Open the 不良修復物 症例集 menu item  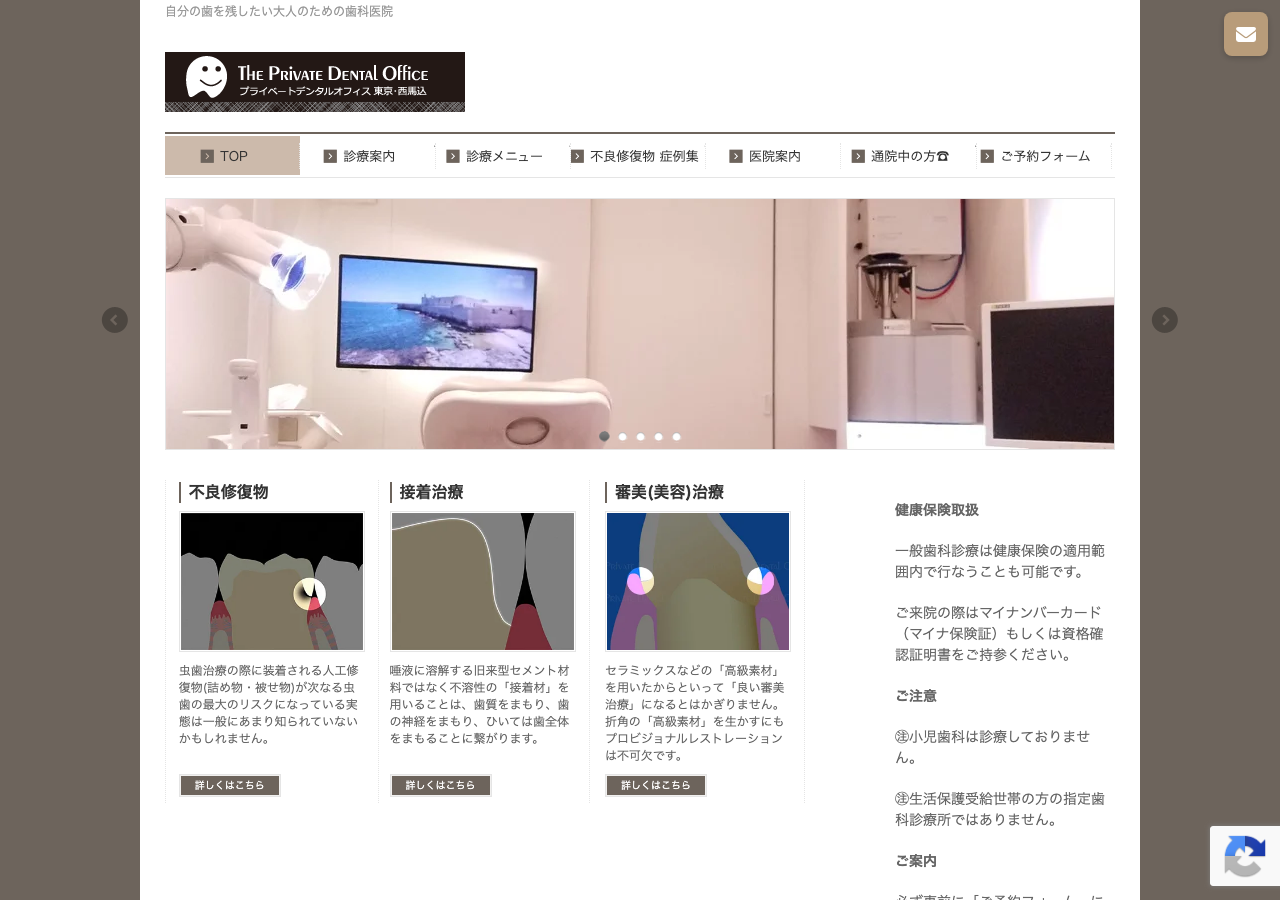point(638,156)
